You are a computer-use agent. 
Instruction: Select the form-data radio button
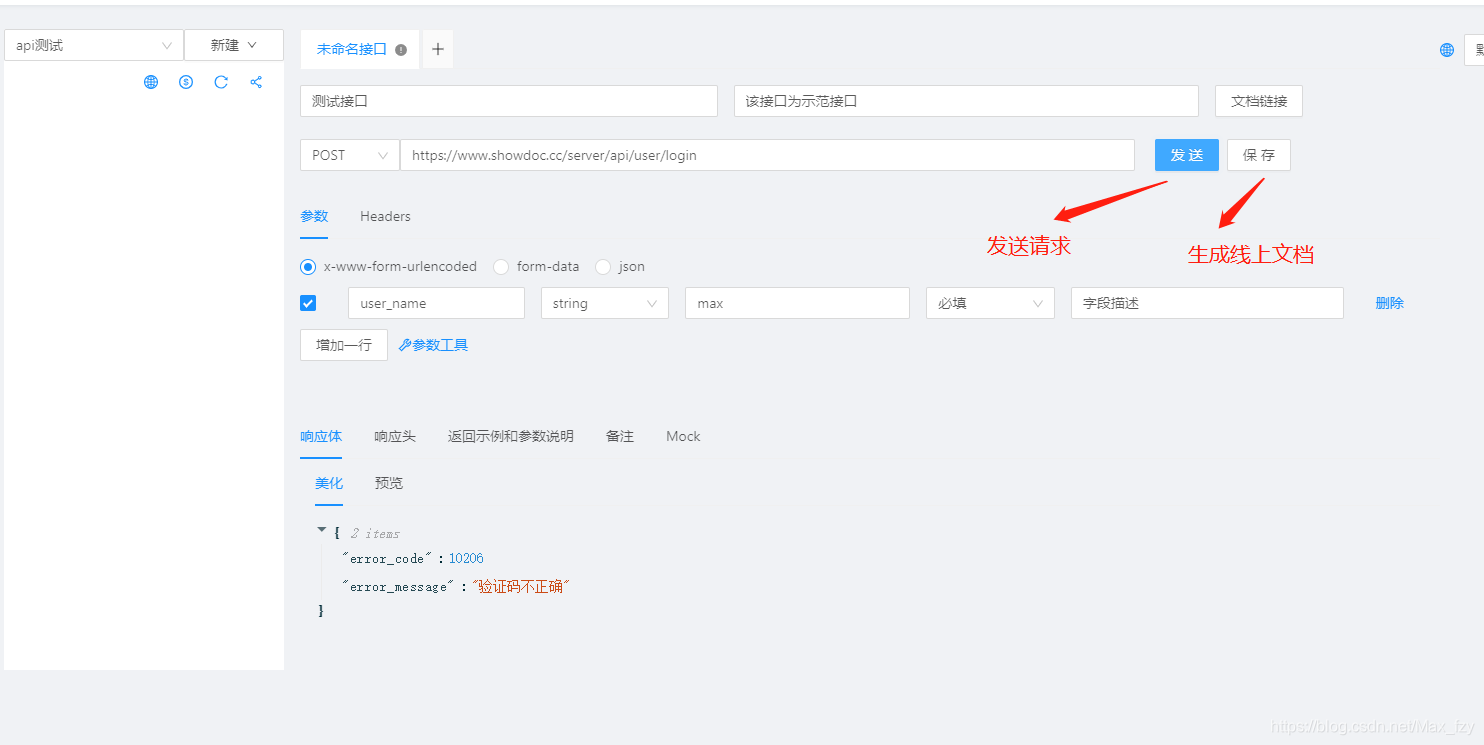[500, 266]
